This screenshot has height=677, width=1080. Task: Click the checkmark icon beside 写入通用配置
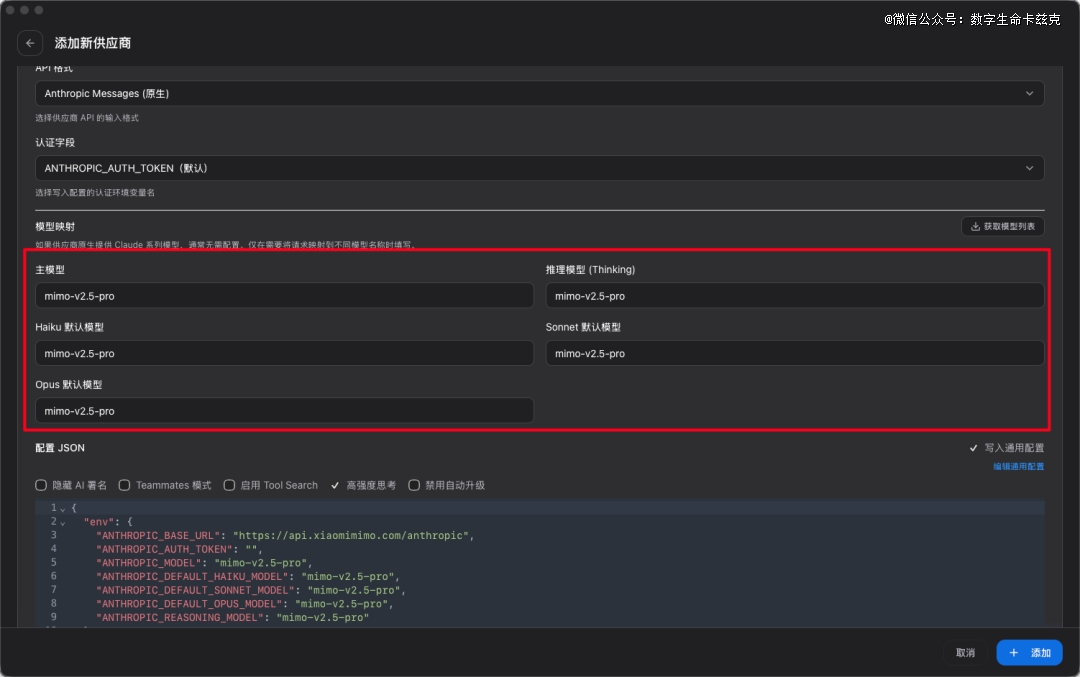(x=974, y=448)
